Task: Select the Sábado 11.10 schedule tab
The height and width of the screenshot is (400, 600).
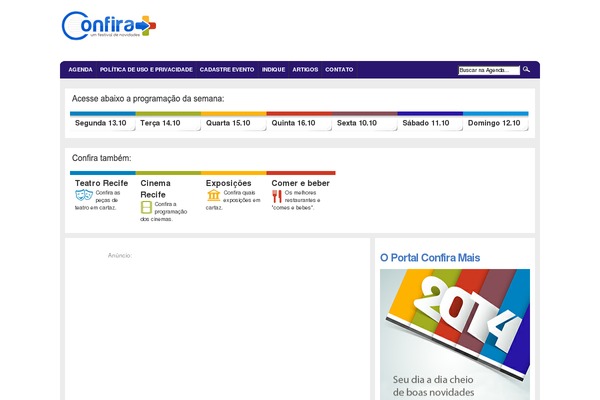Action: click(x=430, y=123)
